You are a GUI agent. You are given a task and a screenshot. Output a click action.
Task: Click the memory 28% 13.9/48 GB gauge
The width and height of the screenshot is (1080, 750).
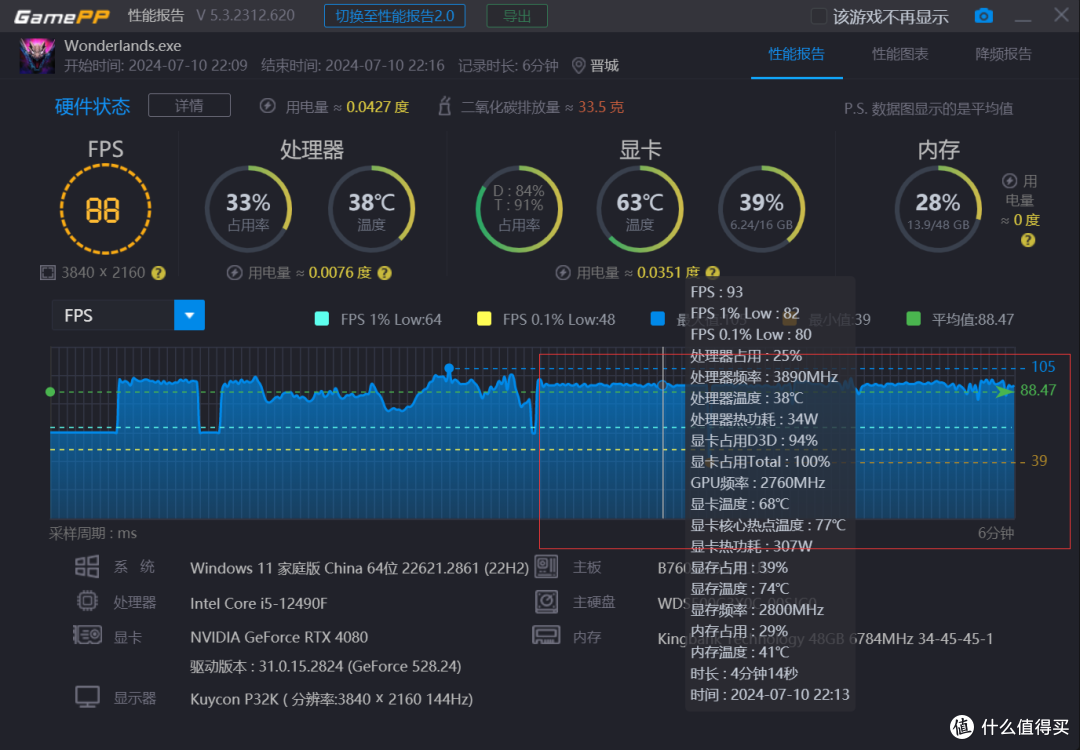pyautogui.click(x=938, y=209)
